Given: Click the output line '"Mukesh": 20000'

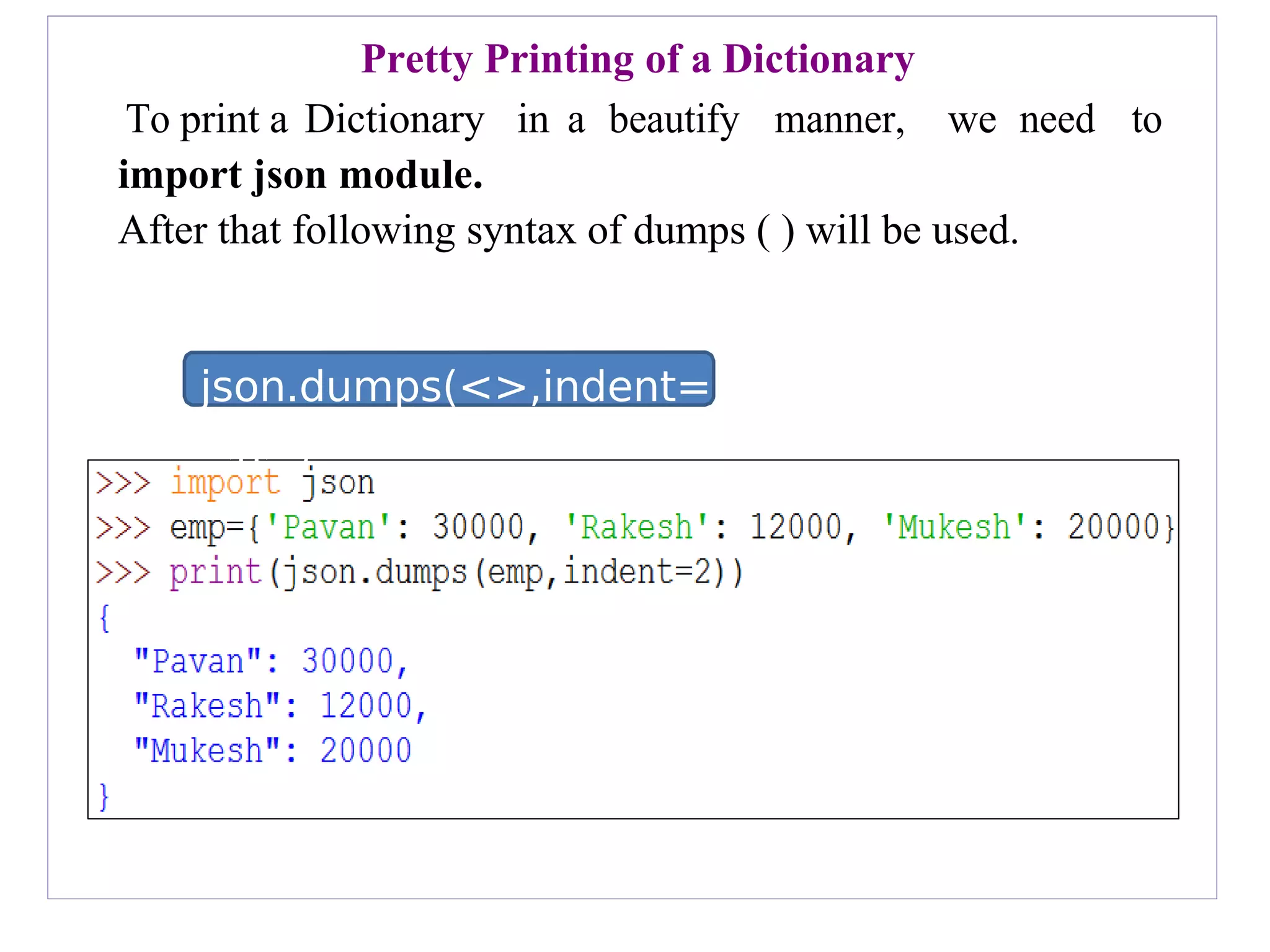Looking at the screenshot, I should pos(273,751).
